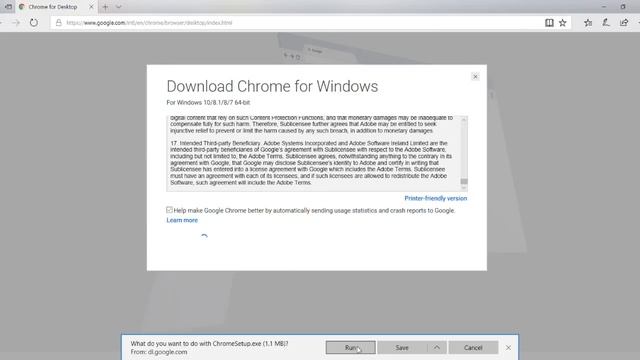
Task: Open the Printer-friendly version link
Action: (436, 198)
